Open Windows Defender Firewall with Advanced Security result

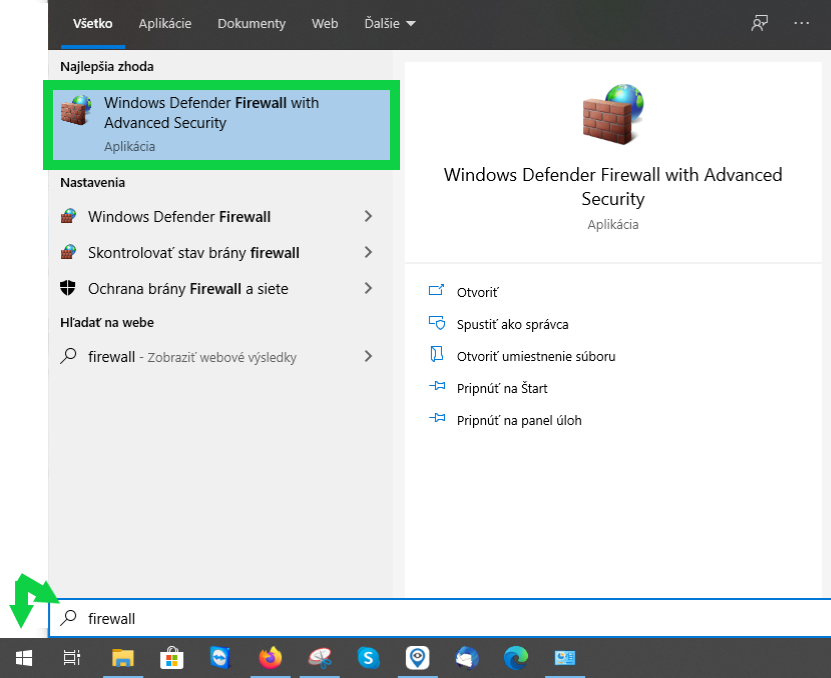click(x=222, y=125)
